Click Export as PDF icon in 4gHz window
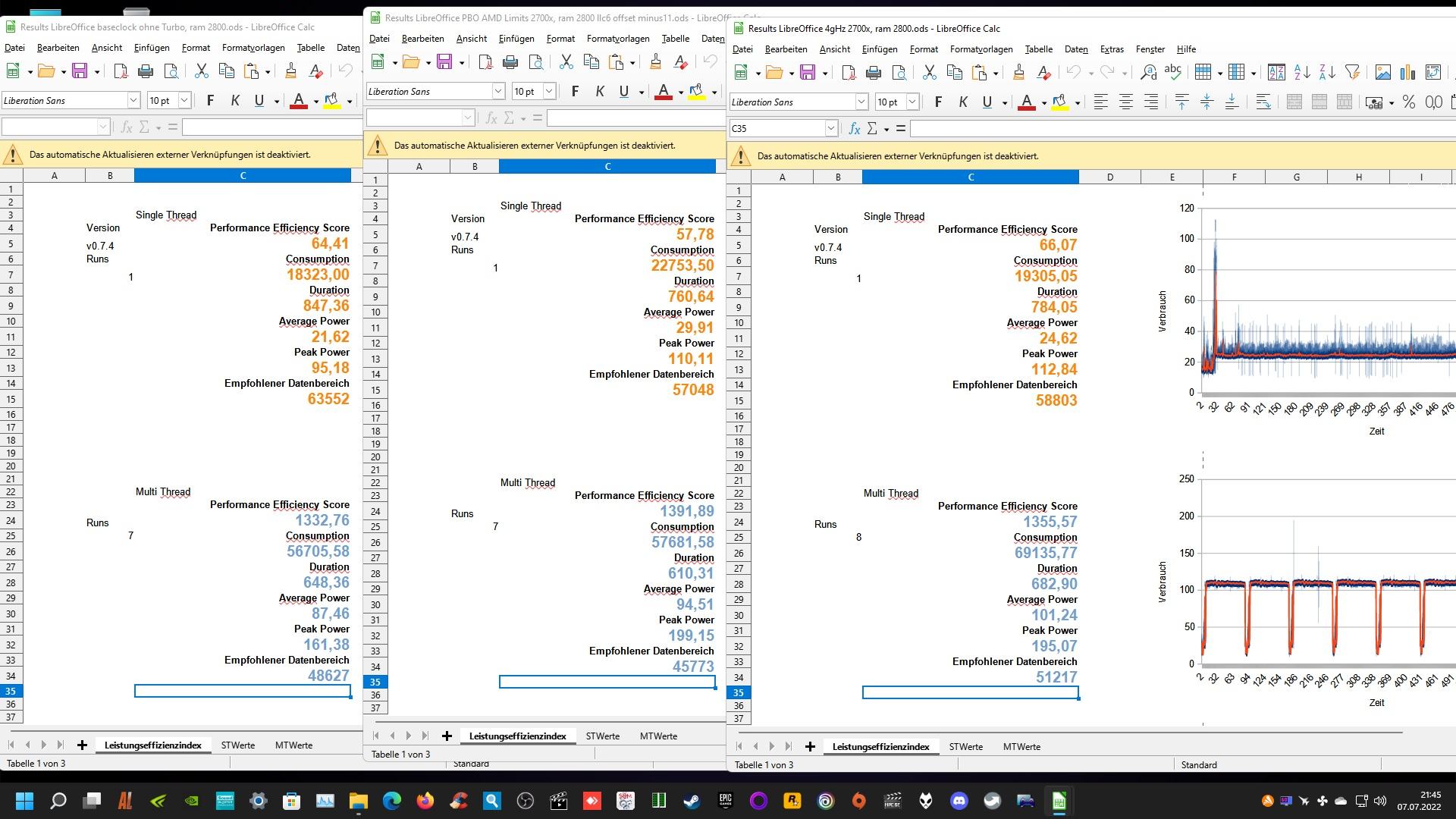The height and width of the screenshot is (819, 1456). coord(849,73)
